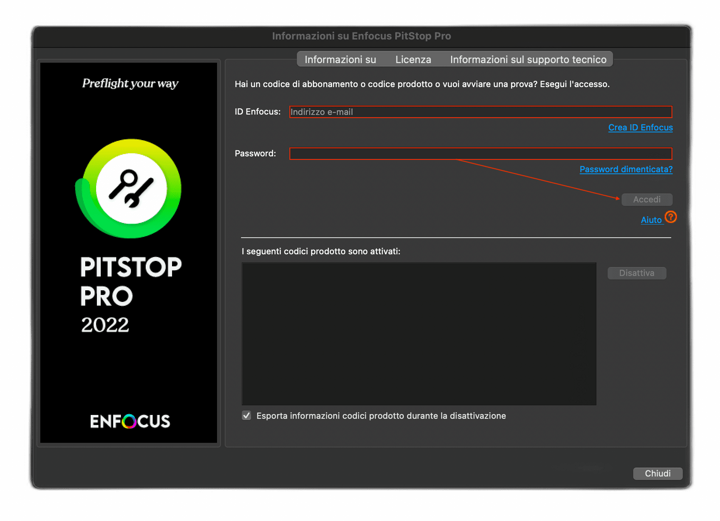Image resolution: width=720 pixels, height=521 pixels.
Task: Switch to the Informazioni su tab
Action: pyautogui.click(x=340, y=60)
